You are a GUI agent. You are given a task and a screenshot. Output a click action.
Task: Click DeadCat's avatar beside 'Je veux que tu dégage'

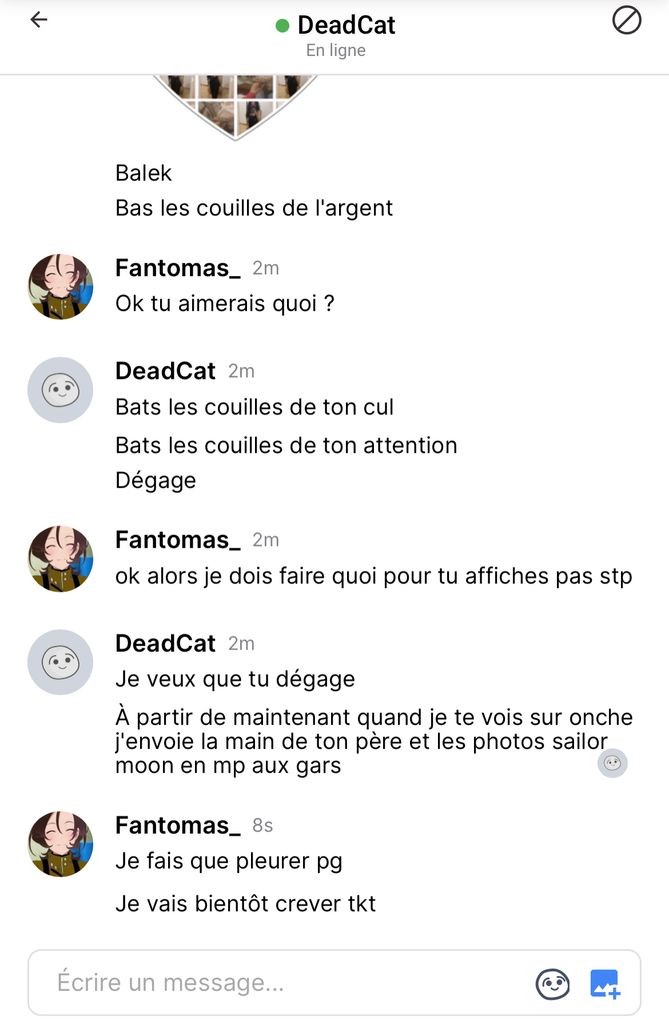tap(60, 662)
